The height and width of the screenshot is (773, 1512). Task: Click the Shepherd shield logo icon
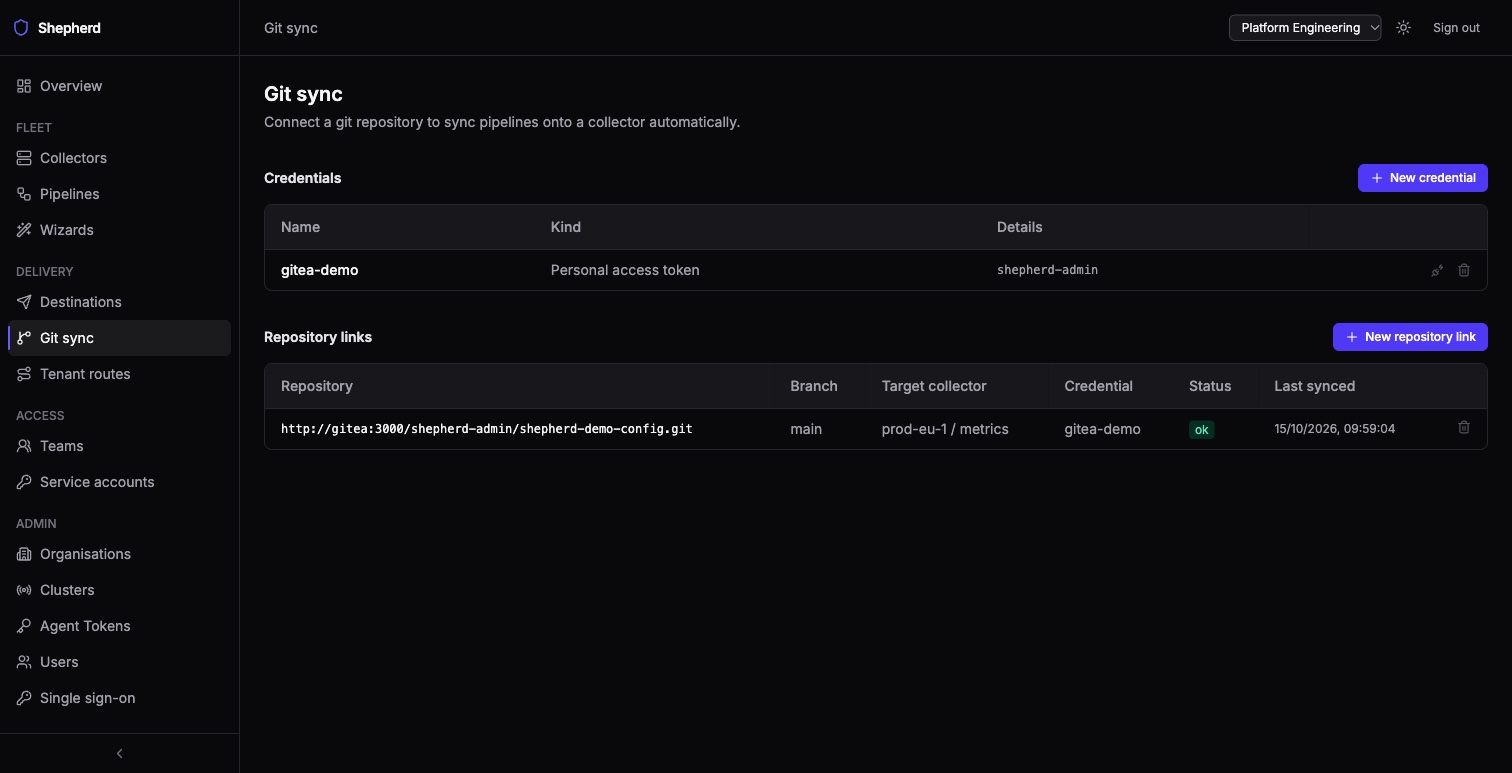21,28
